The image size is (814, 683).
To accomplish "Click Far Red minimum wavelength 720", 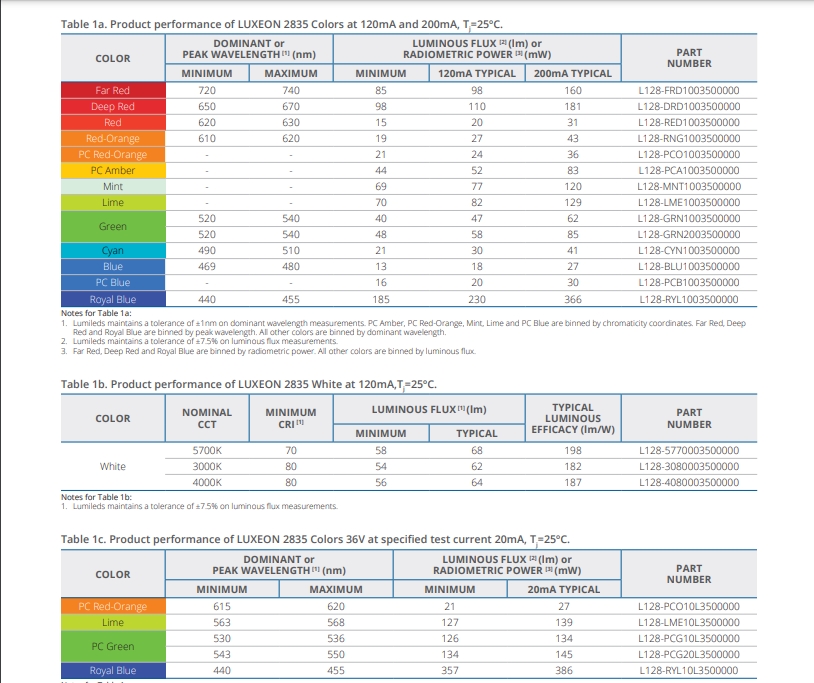I will (x=207, y=90).
